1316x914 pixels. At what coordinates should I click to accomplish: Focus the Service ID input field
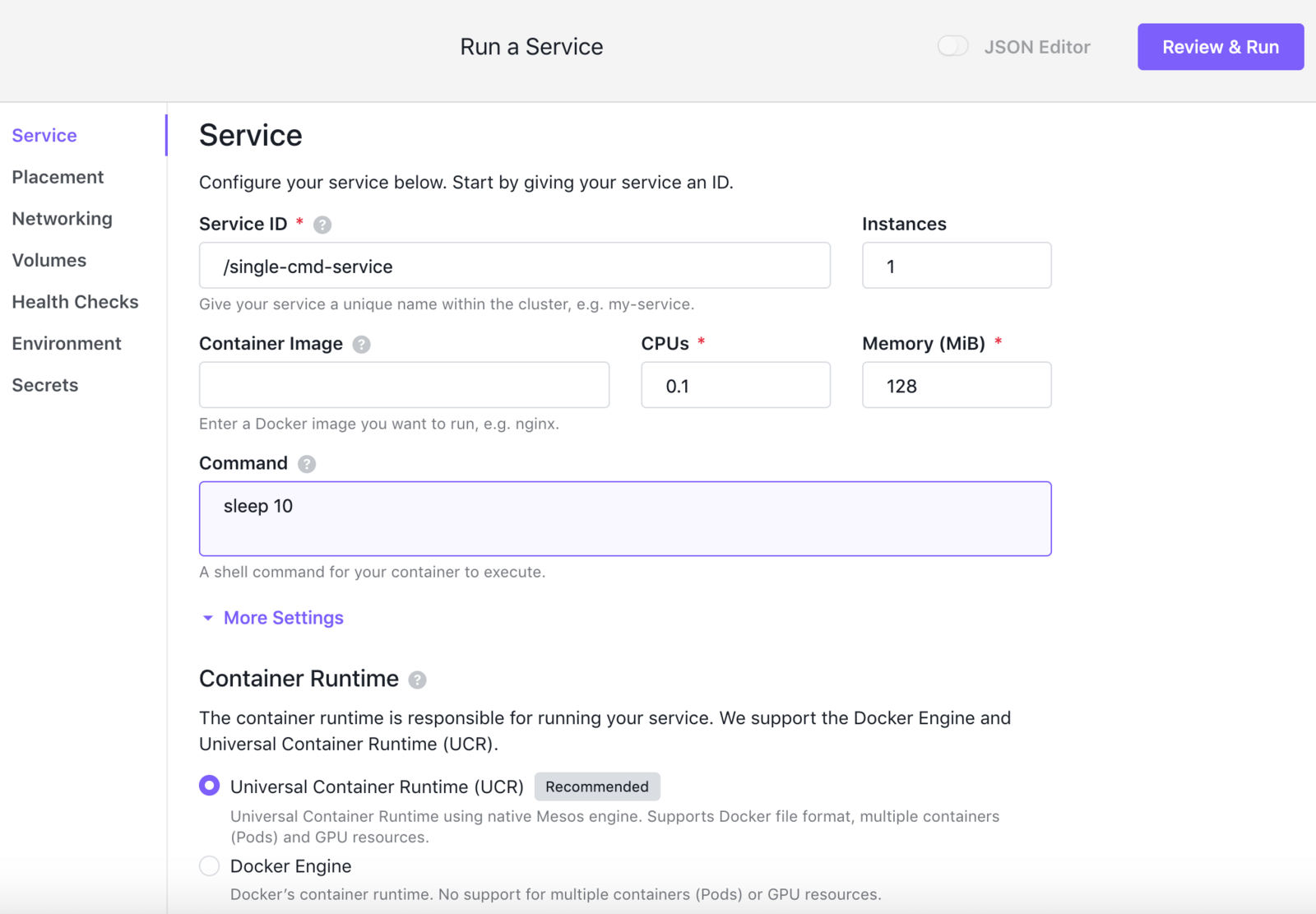tap(515, 265)
